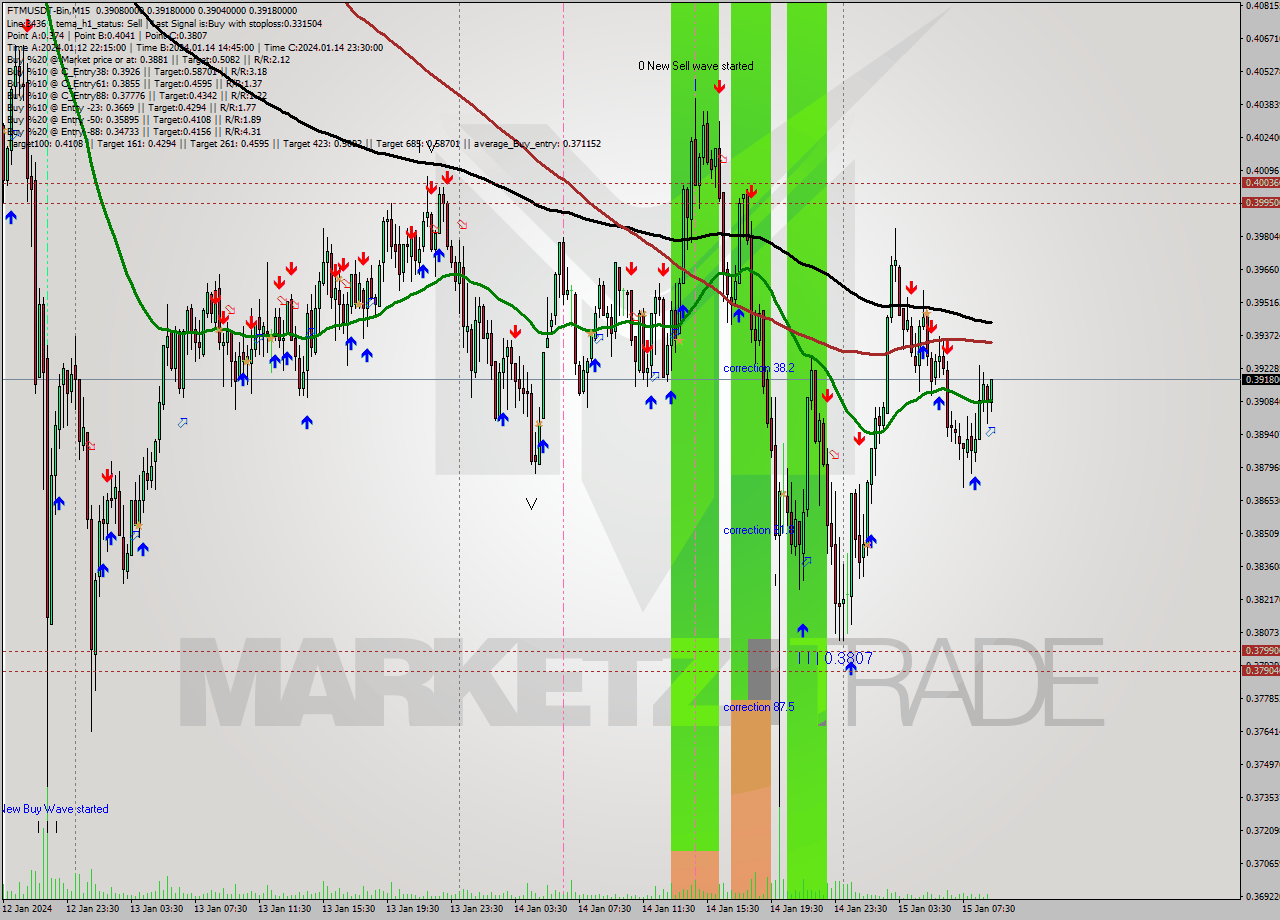The image size is (1280, 920).
Task: Select the red price tag 0.39950
Action: click(x=1260, y=202)
